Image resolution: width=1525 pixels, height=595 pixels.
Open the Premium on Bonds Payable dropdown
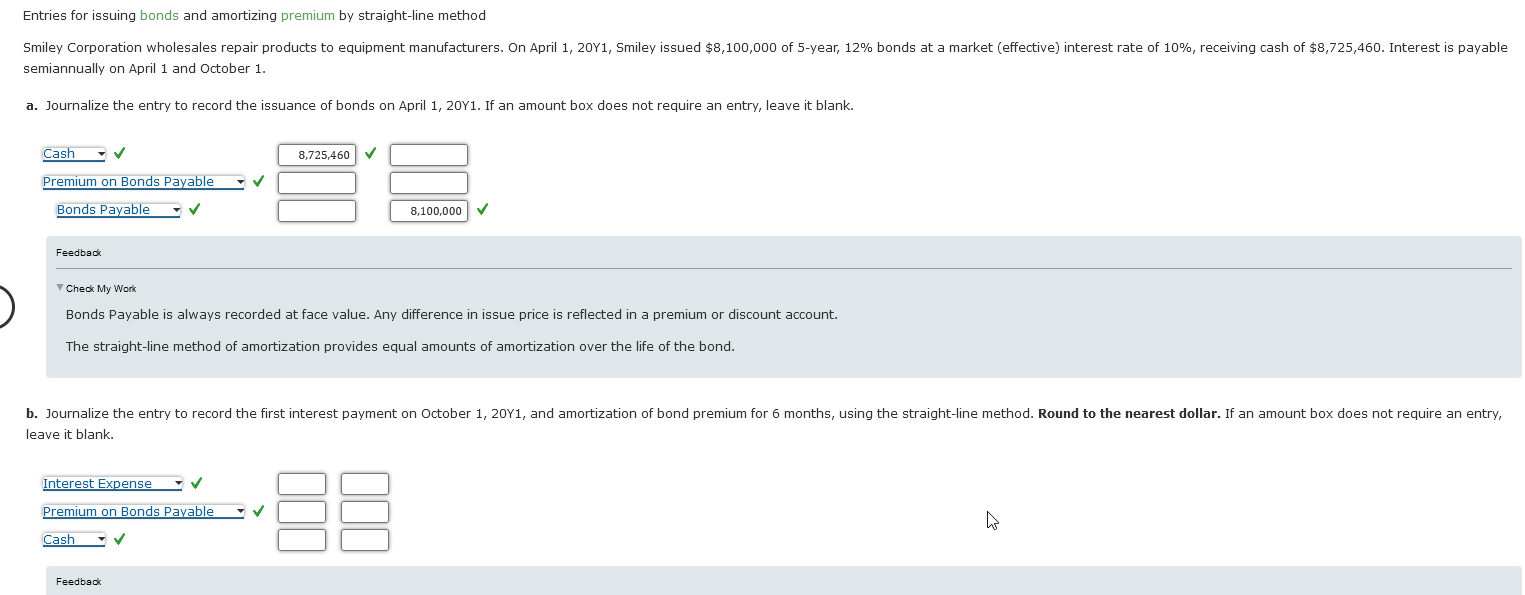pyautogui.click(x=240, y=181)
